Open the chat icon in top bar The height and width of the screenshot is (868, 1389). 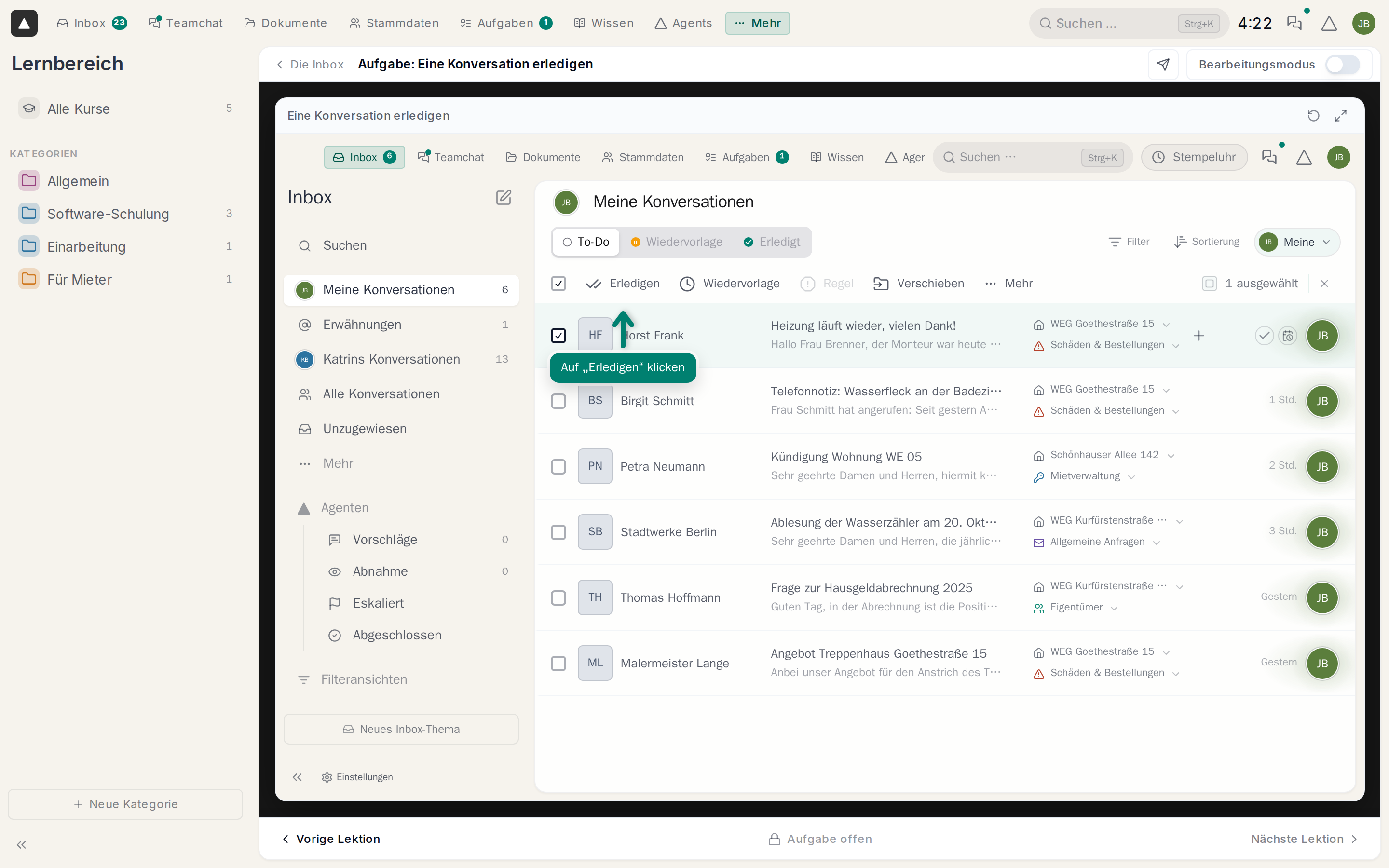[1294, 23]
